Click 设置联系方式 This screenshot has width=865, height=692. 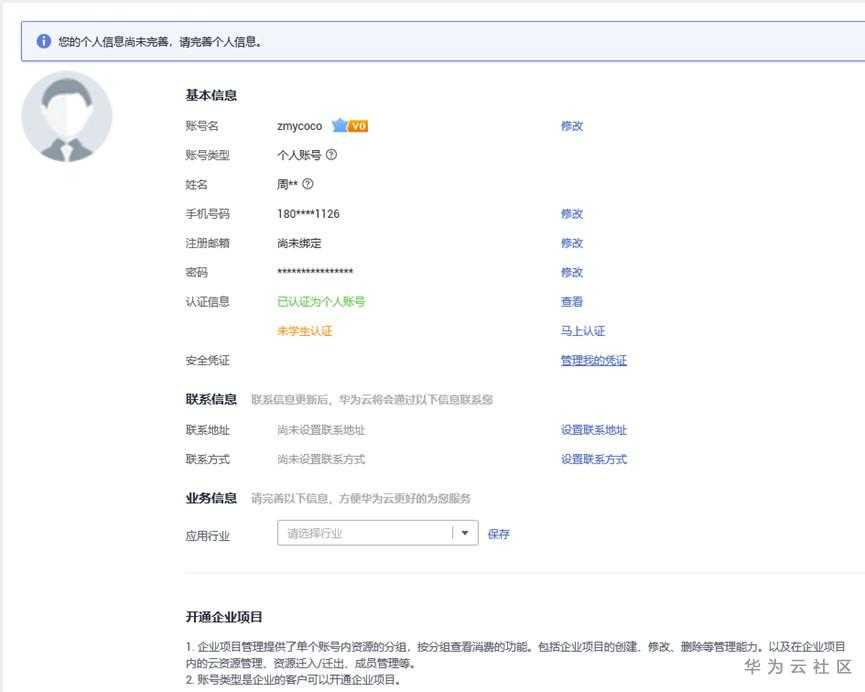point(594,459)
